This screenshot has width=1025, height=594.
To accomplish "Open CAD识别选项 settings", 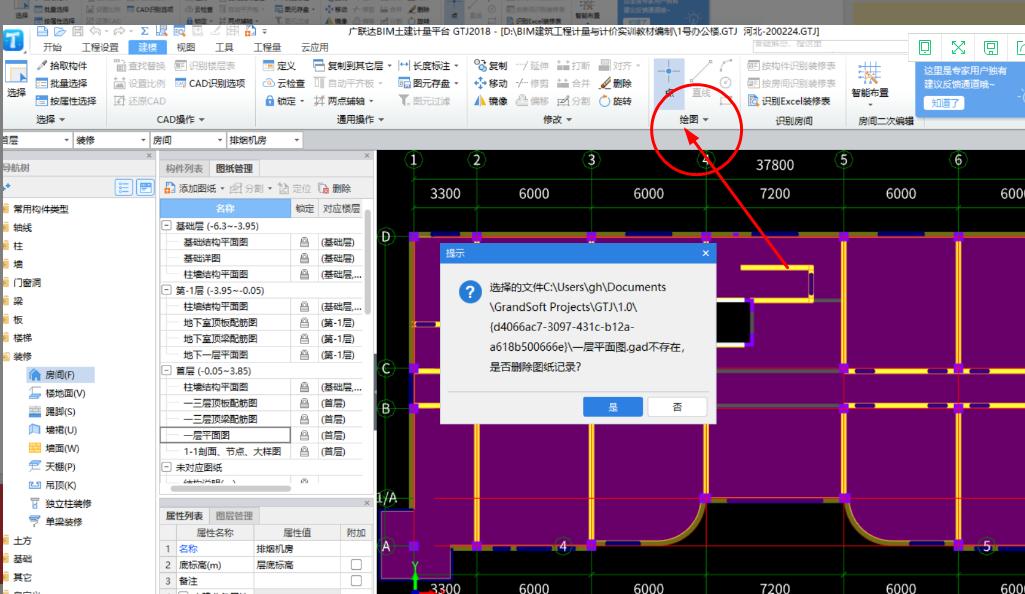I will point(210,83).
